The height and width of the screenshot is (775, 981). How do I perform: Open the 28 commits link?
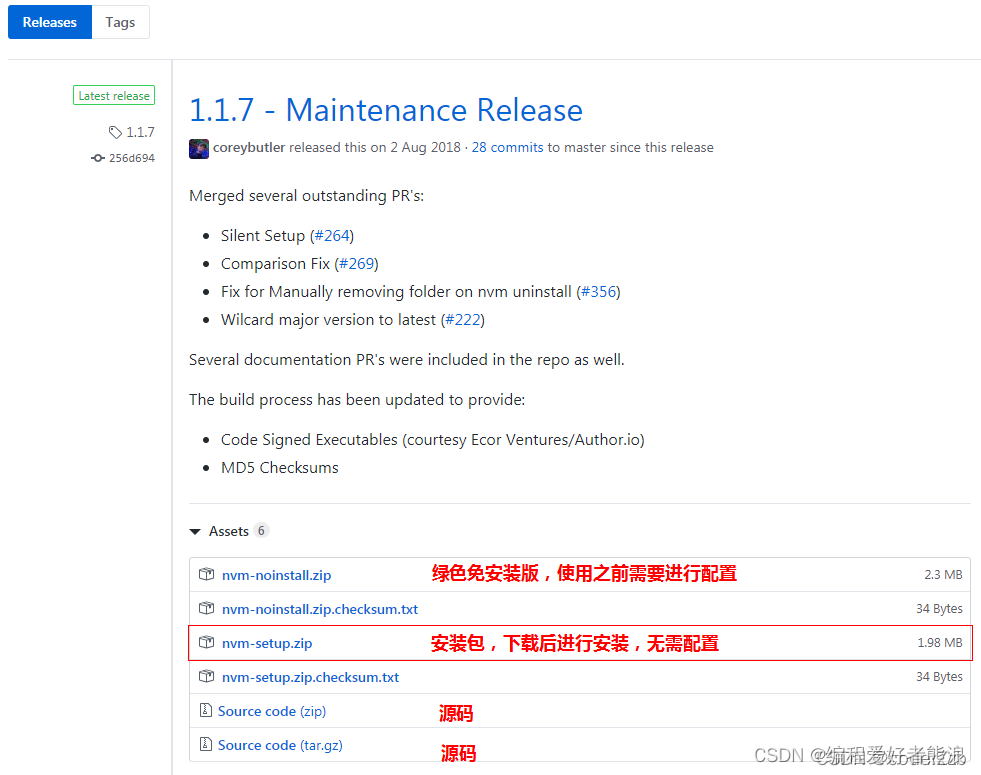(507, 148)
